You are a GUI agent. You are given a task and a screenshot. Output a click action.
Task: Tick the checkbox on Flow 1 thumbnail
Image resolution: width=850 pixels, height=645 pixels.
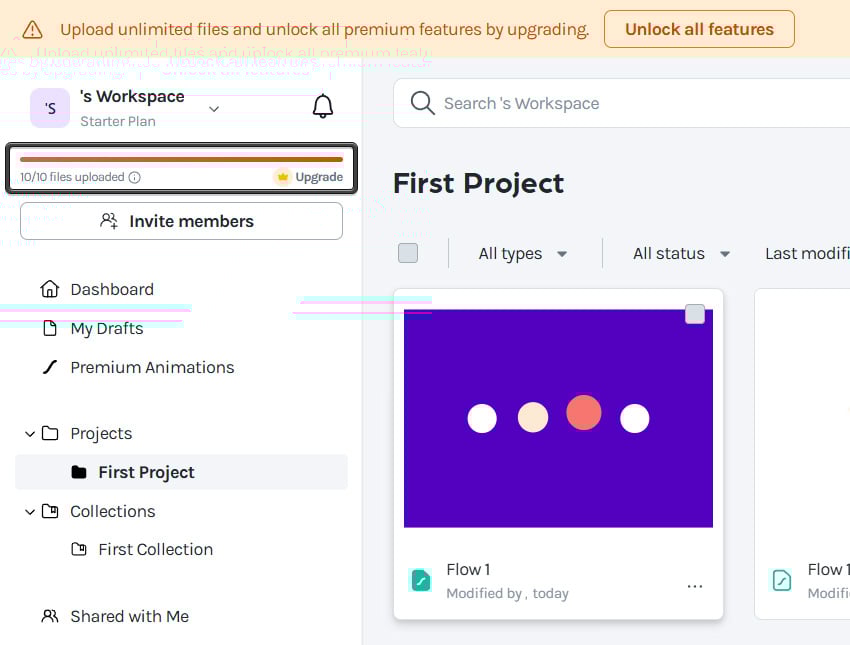pyautogui.click(x=695, y=314)
